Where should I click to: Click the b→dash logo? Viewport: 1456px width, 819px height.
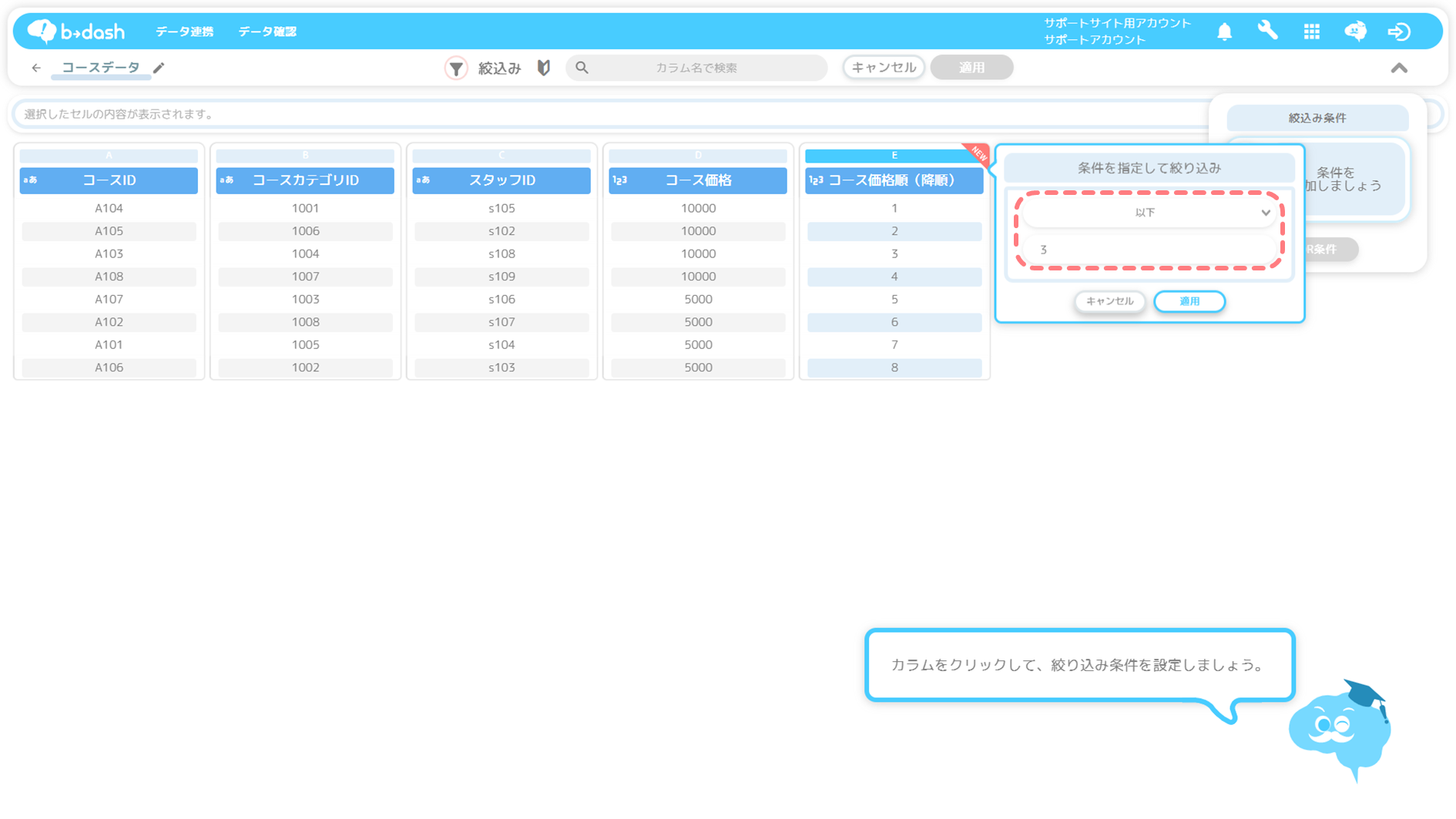75,31
